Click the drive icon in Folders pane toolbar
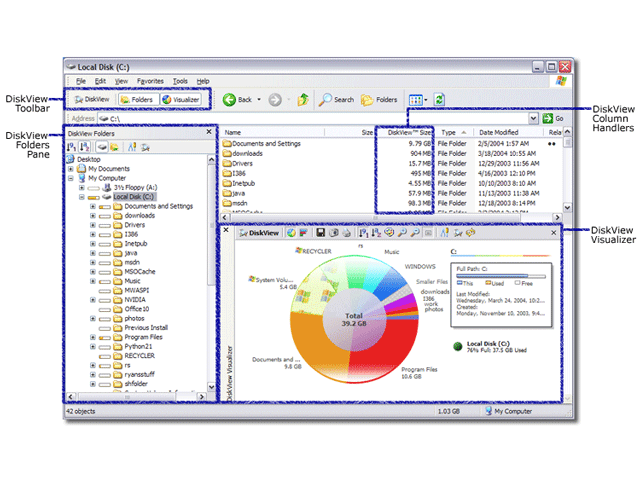This screenshot has width=640, height=480. tap(102, 147)
